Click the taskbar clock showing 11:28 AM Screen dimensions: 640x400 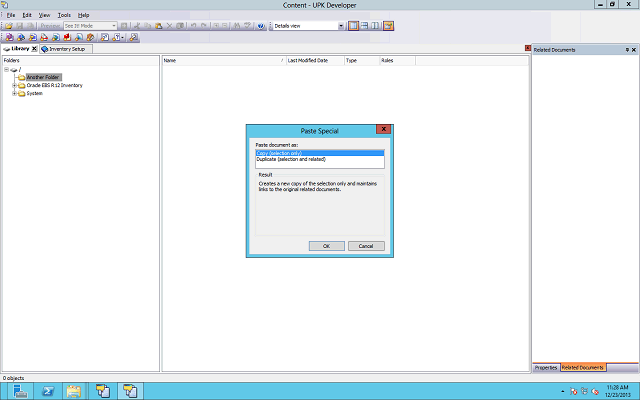click(618, 391)
